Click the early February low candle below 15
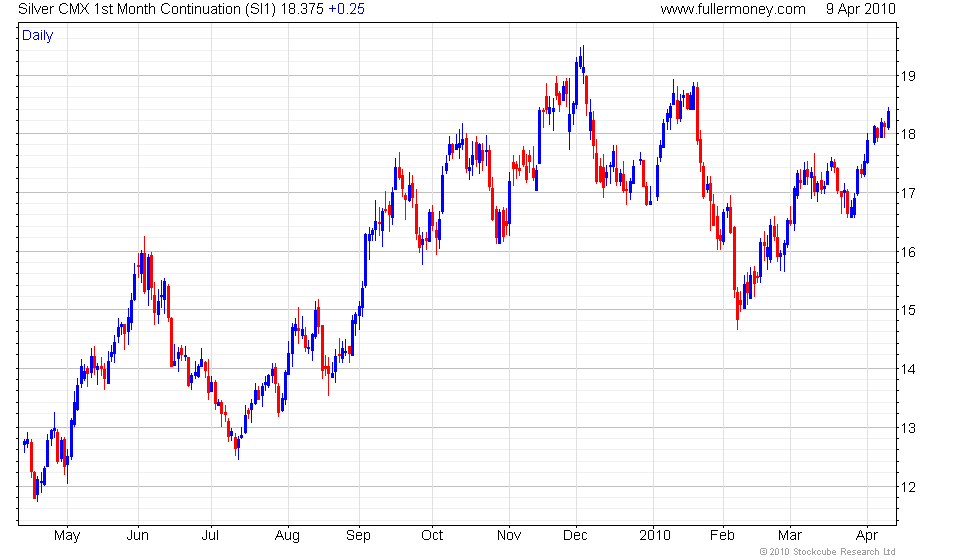 [738, 309]
